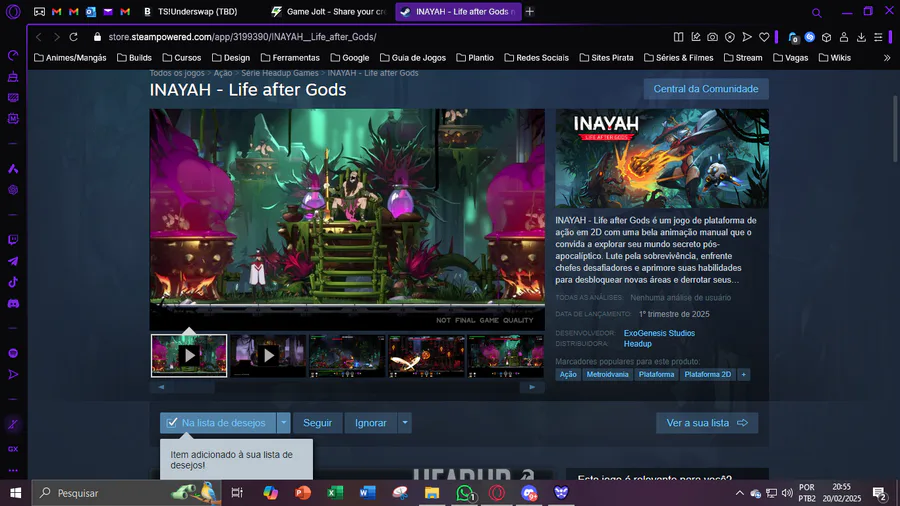900x506 pixels.
Task: Open the profile account icon in toolbar
Action: [844, 37]
